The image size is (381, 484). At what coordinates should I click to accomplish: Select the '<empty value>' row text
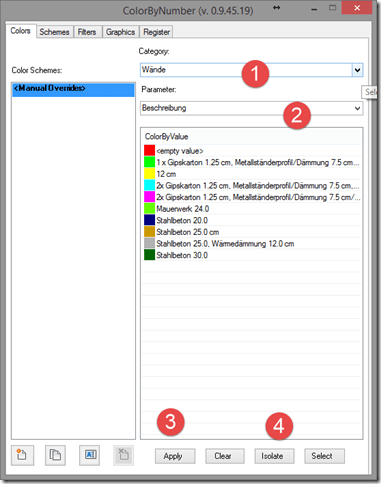point(180,151)
